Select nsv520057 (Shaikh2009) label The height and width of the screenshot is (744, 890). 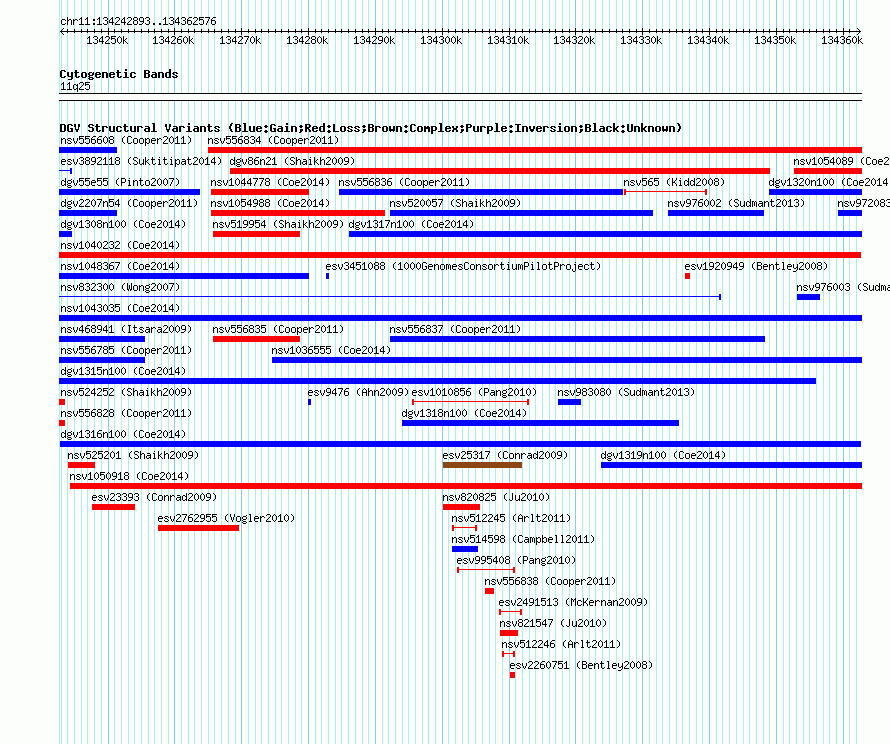[x=455, y=203]
